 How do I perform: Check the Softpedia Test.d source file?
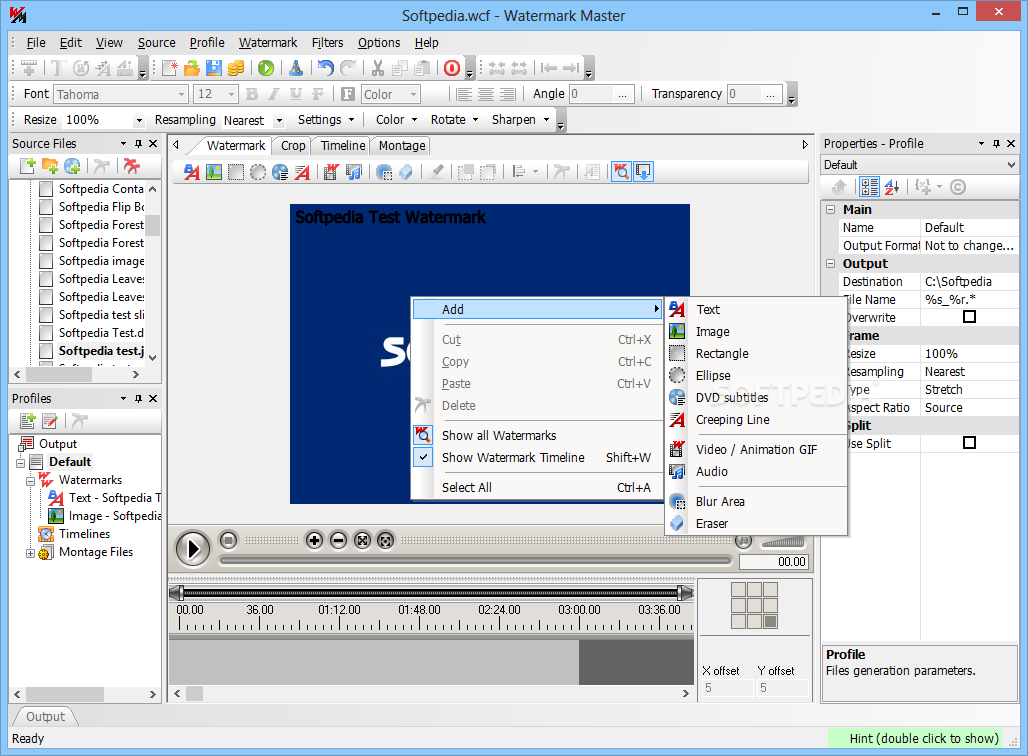(x=46, y=333)
